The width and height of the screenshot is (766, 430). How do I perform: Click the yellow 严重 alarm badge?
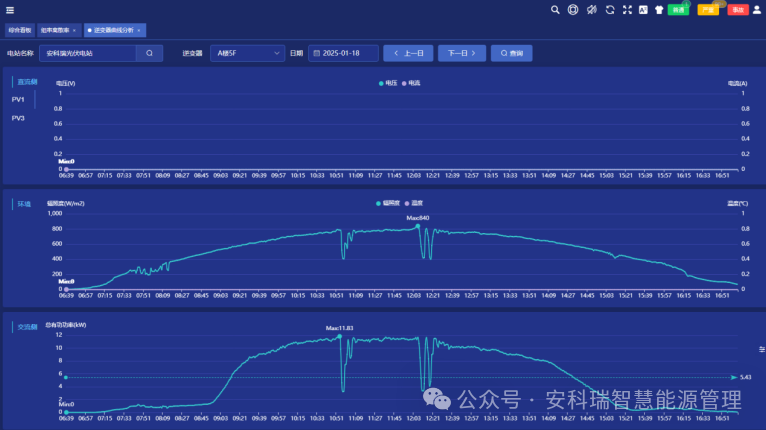pyautogui.click(x=708, y=10)
